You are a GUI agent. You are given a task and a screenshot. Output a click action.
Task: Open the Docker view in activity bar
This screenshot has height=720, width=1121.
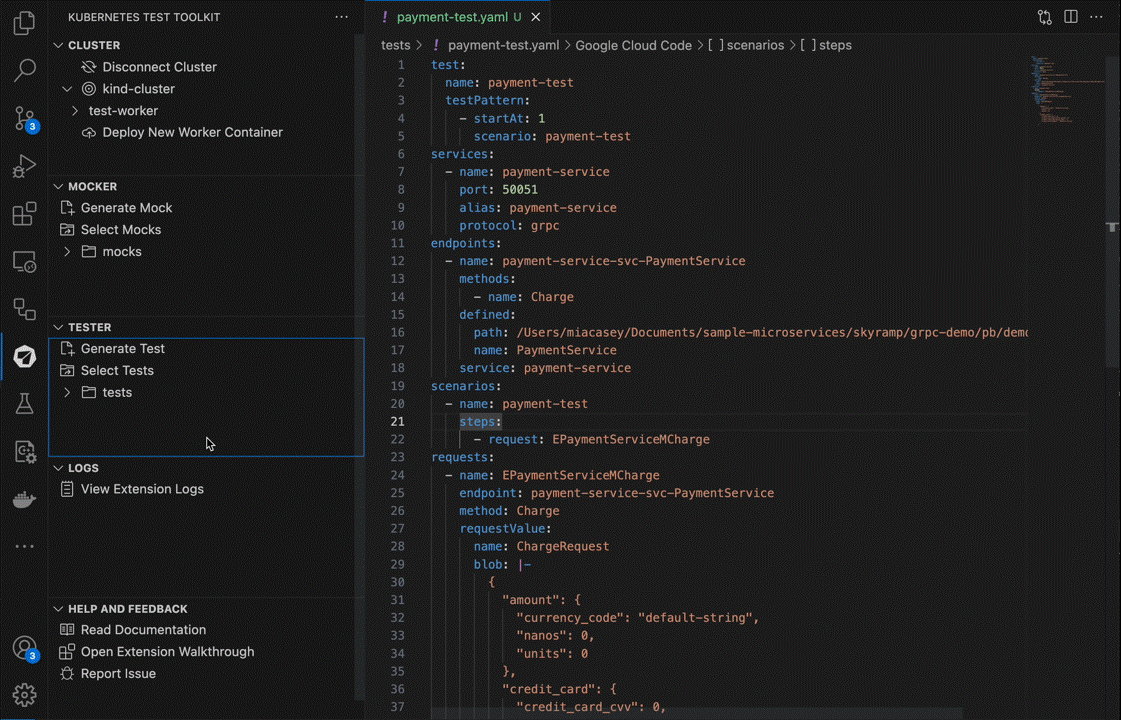[24, 499]
